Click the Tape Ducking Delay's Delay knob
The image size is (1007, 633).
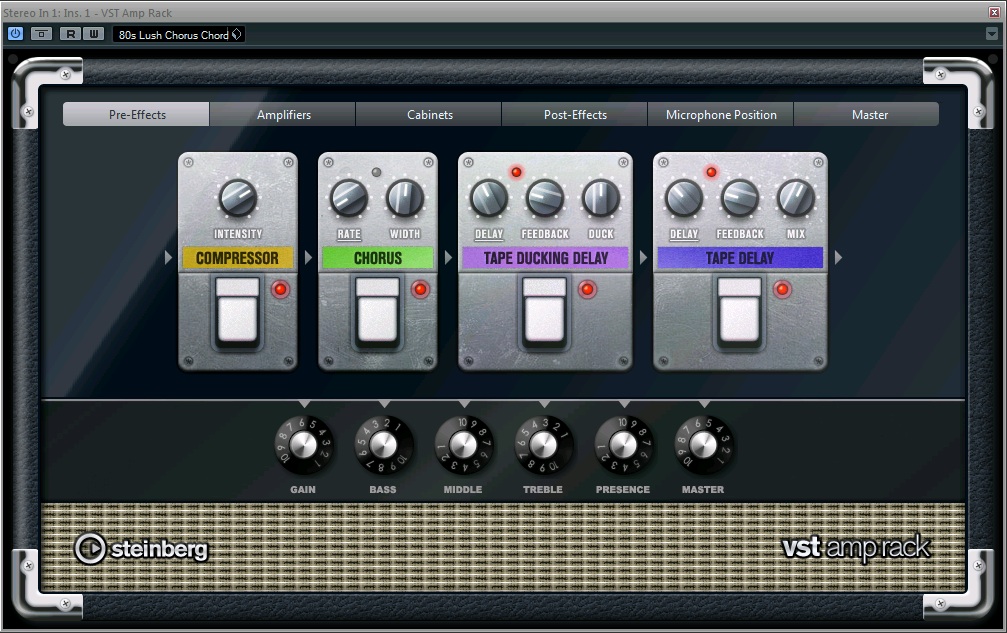489,198
